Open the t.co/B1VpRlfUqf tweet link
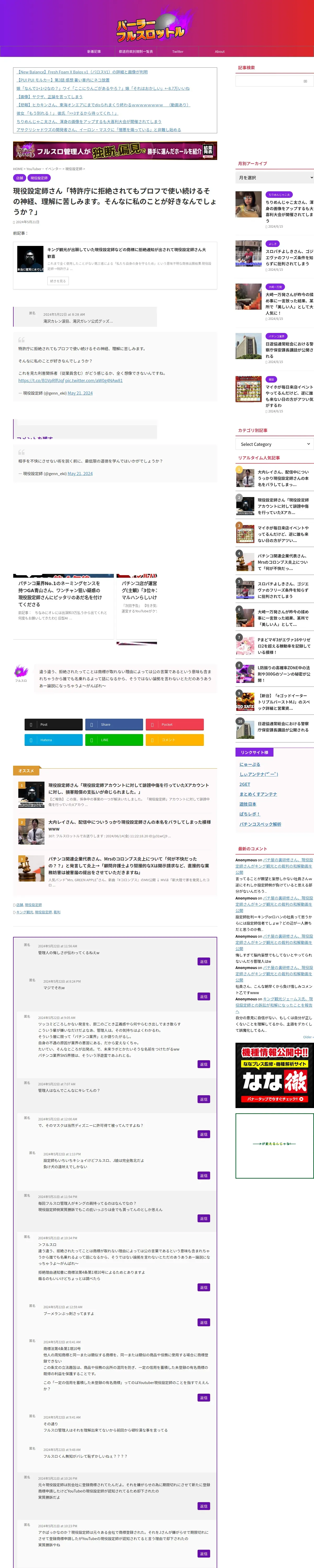Viewport: 314px width, 1568px height. tap(41, 381)
